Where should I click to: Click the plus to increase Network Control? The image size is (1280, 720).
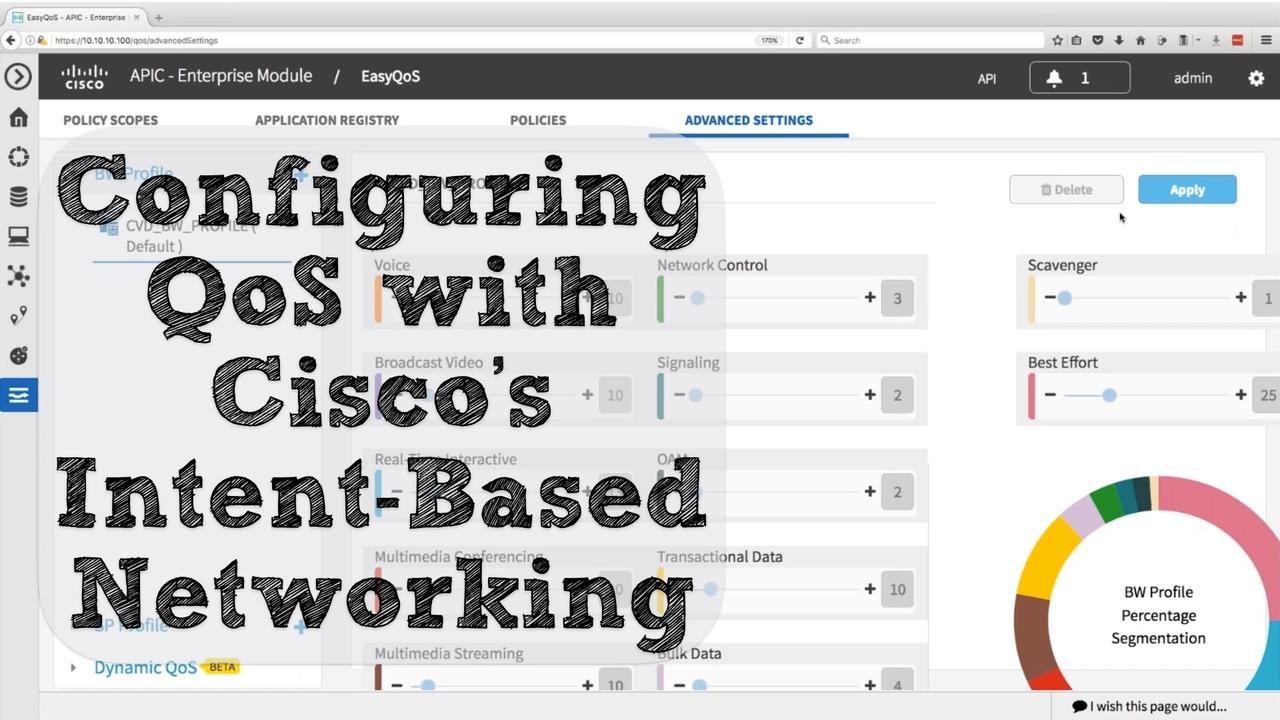pos(870,297)
